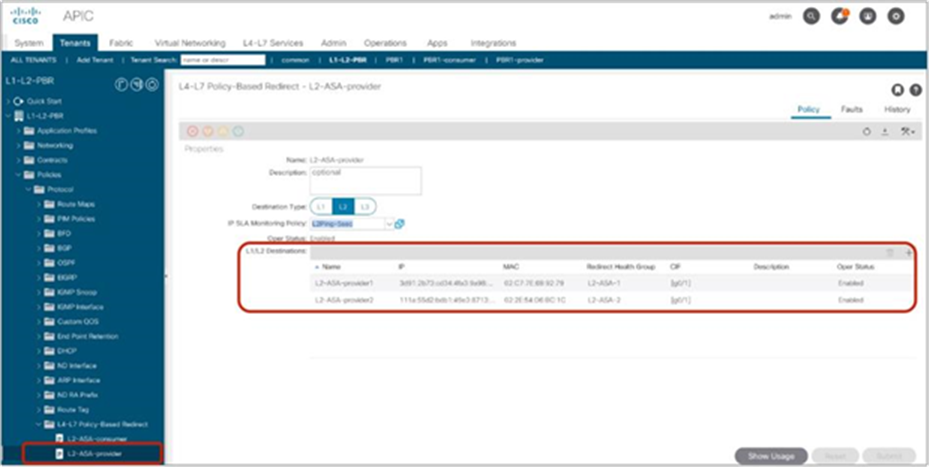Click the Show Usage button
The height and width of the screenshot is (467, 929).
pyautogui.click(x=771, y=456)
